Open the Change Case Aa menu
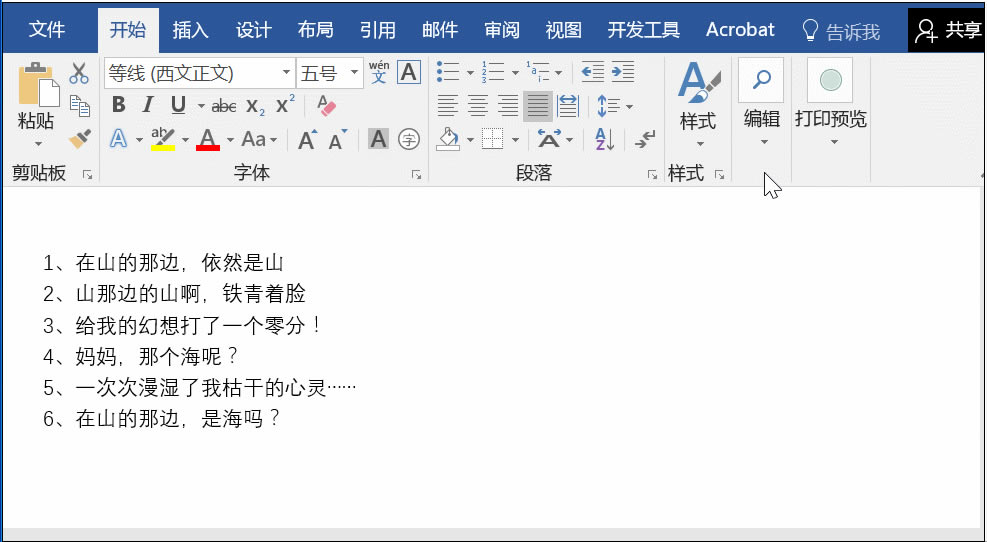Viewport: 987px width, 542px height. (x=259, y=139)
